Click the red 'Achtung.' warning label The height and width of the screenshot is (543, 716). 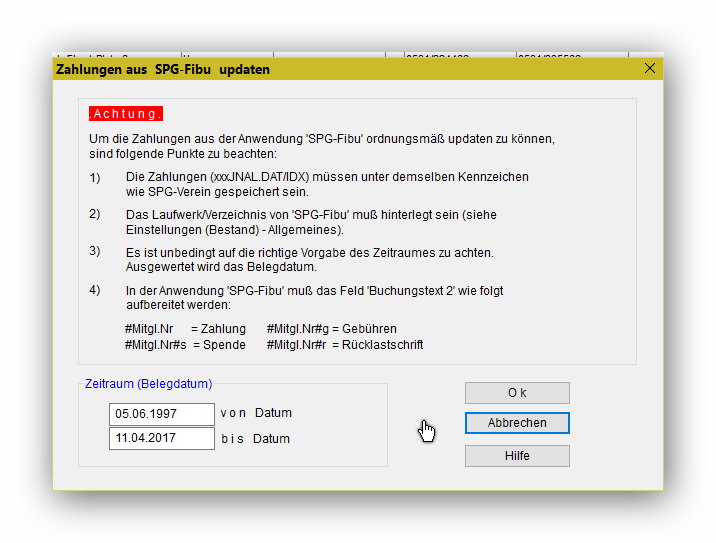126,114
